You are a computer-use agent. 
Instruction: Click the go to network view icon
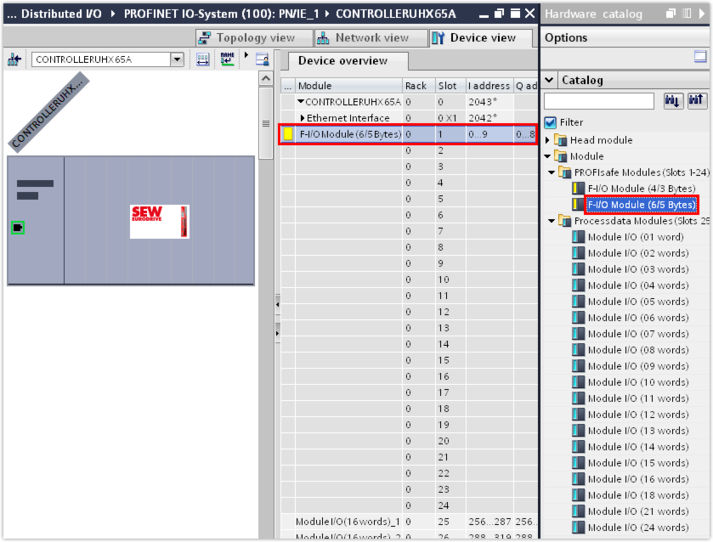pyautogui.click(x=14, y=60)
